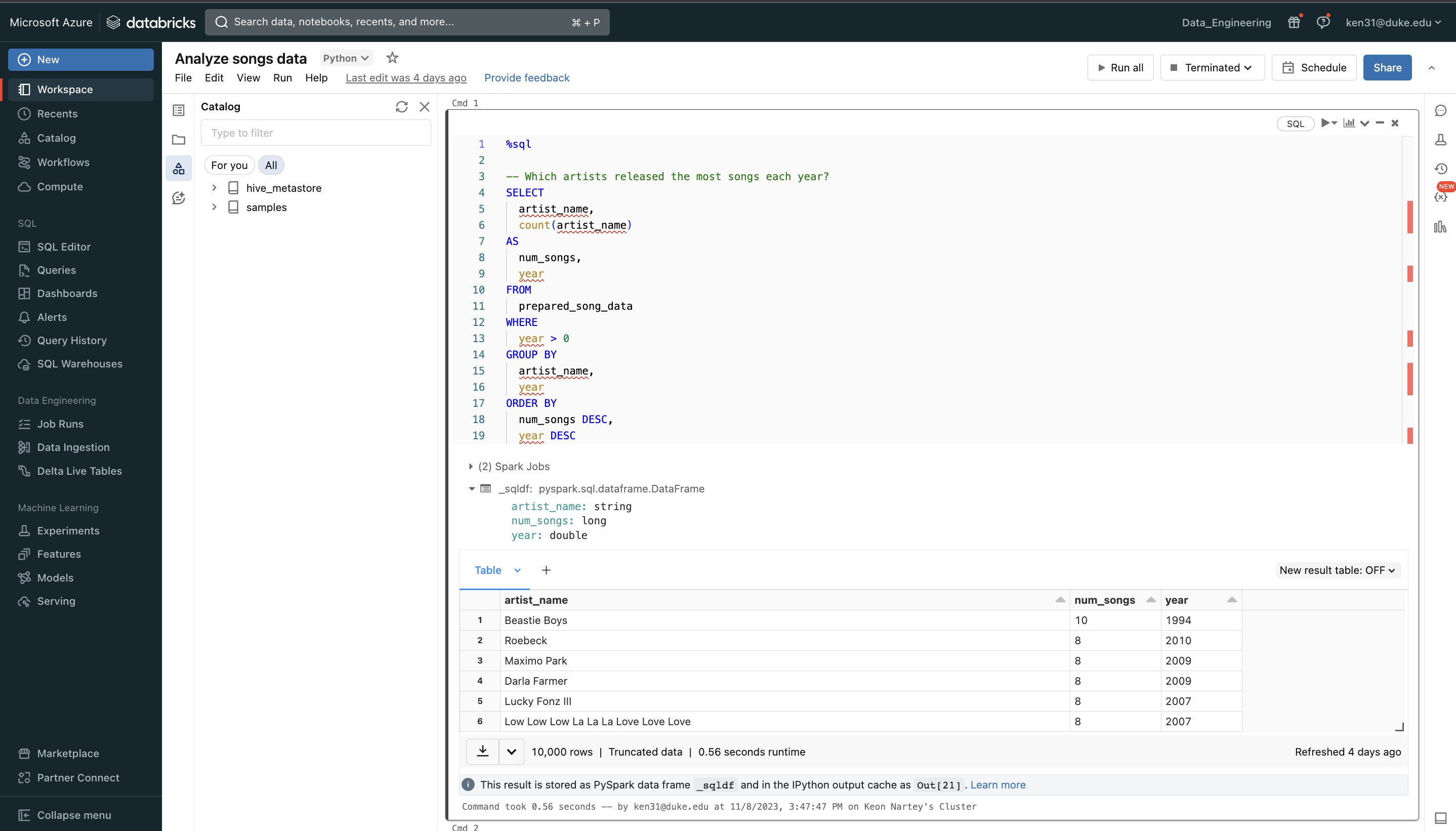
Task: Click the Run all button
Action: point(1120,67)
